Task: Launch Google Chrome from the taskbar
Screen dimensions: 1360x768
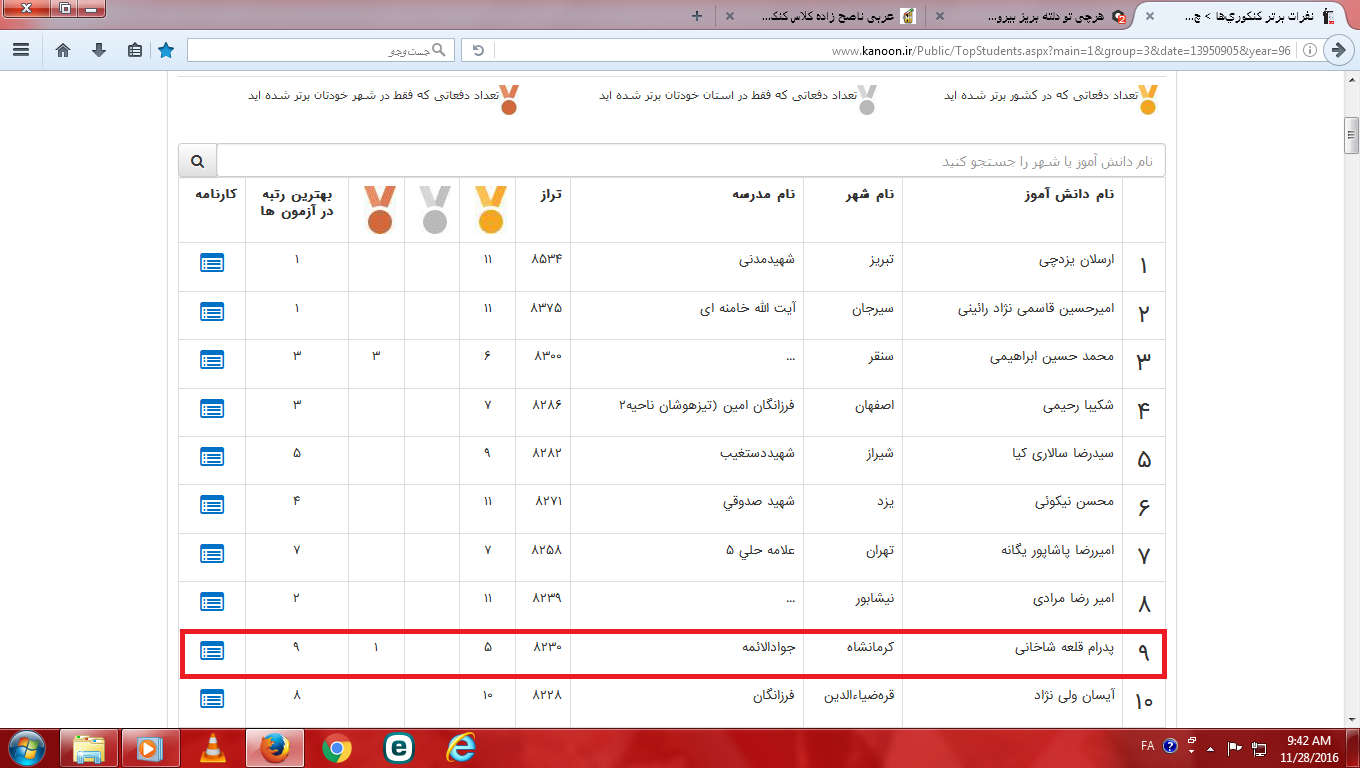Action: (337, 747)
